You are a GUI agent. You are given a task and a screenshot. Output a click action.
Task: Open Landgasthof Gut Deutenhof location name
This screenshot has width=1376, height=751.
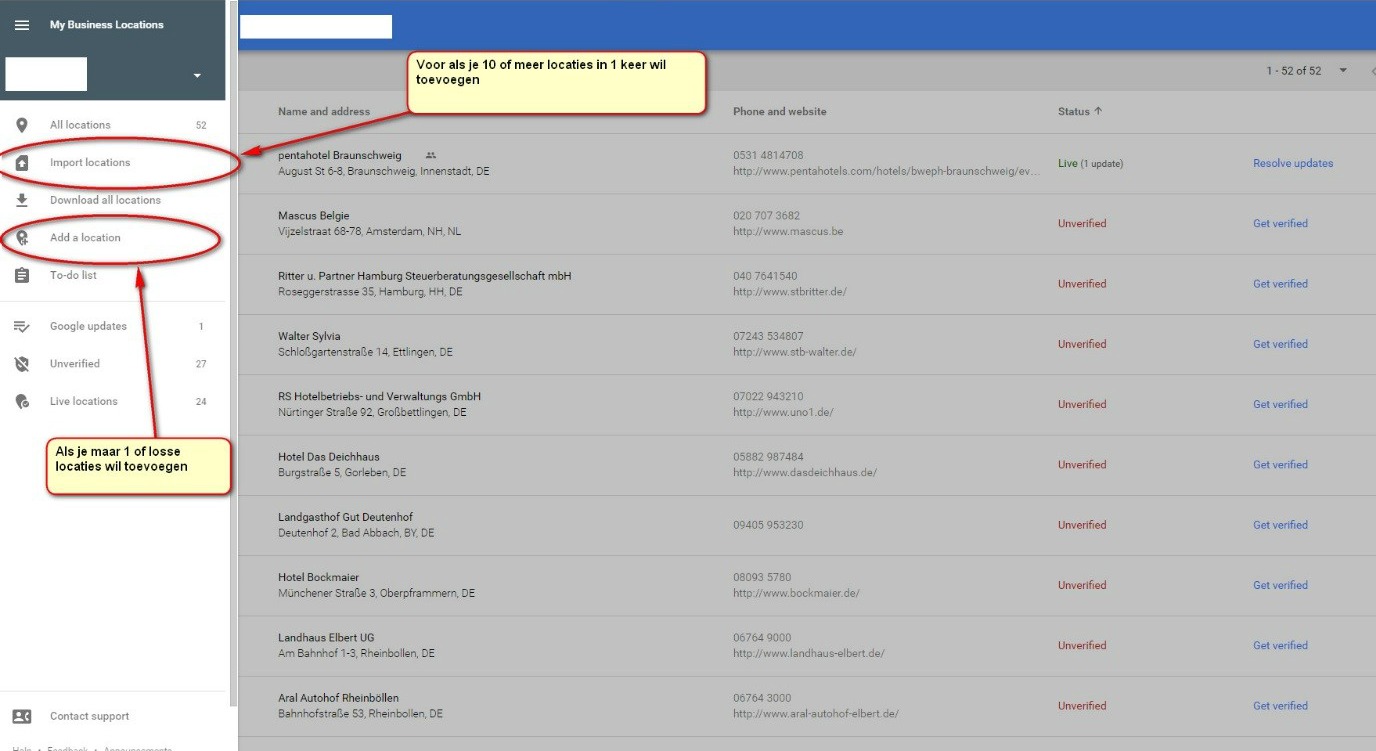click(x=345, y=517)
